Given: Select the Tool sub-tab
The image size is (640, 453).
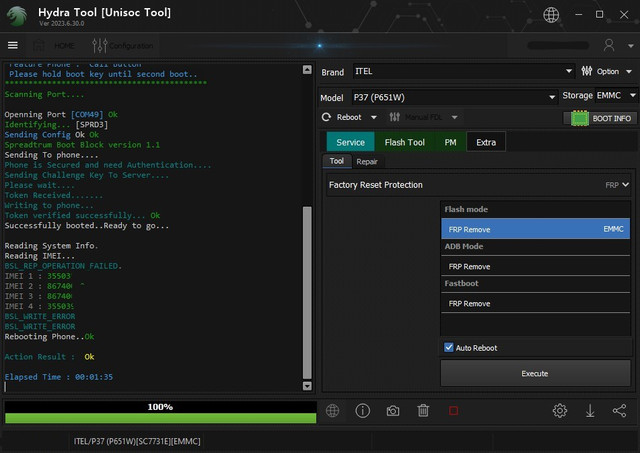Looking at the screenshot, I should (x=337, y=161).
